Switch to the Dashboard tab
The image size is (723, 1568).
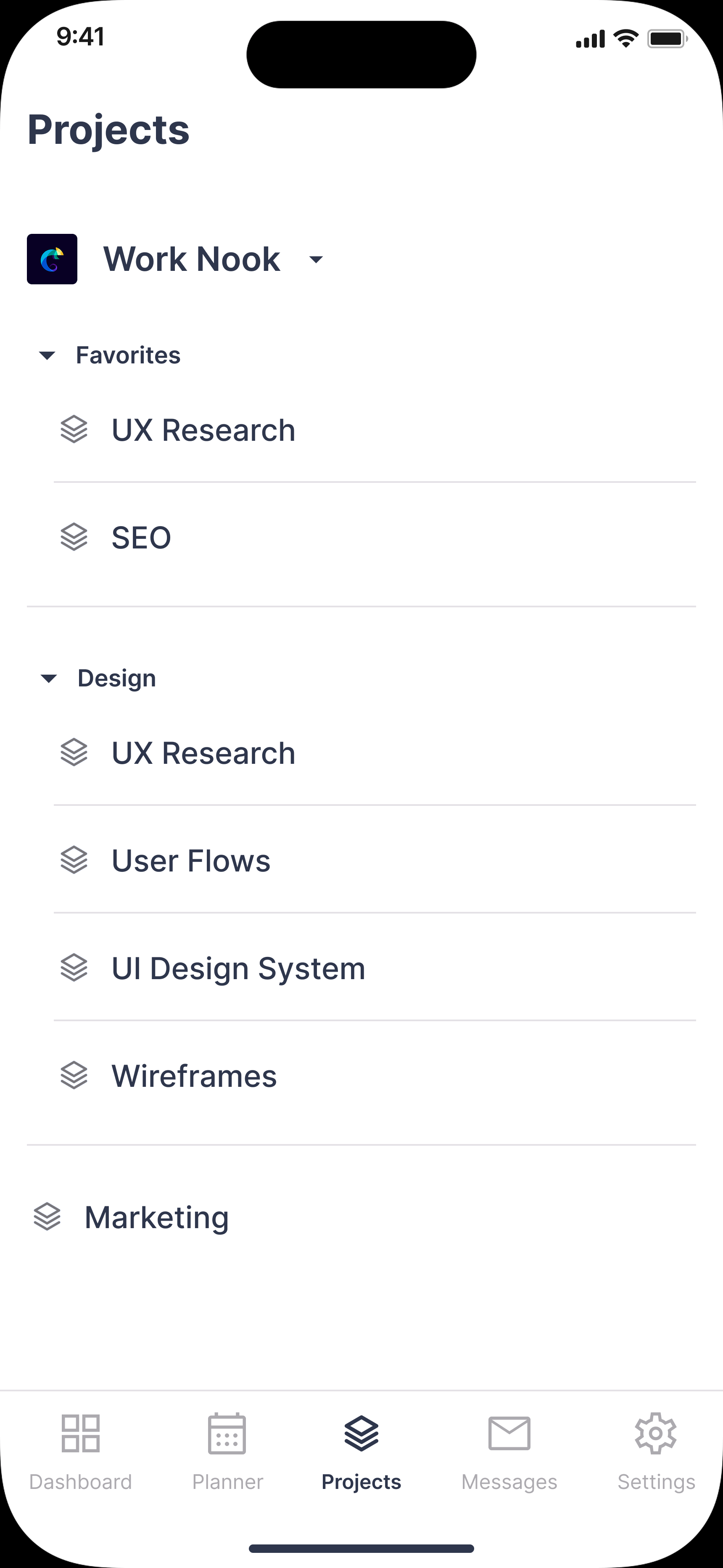[x=80, y=1452]
